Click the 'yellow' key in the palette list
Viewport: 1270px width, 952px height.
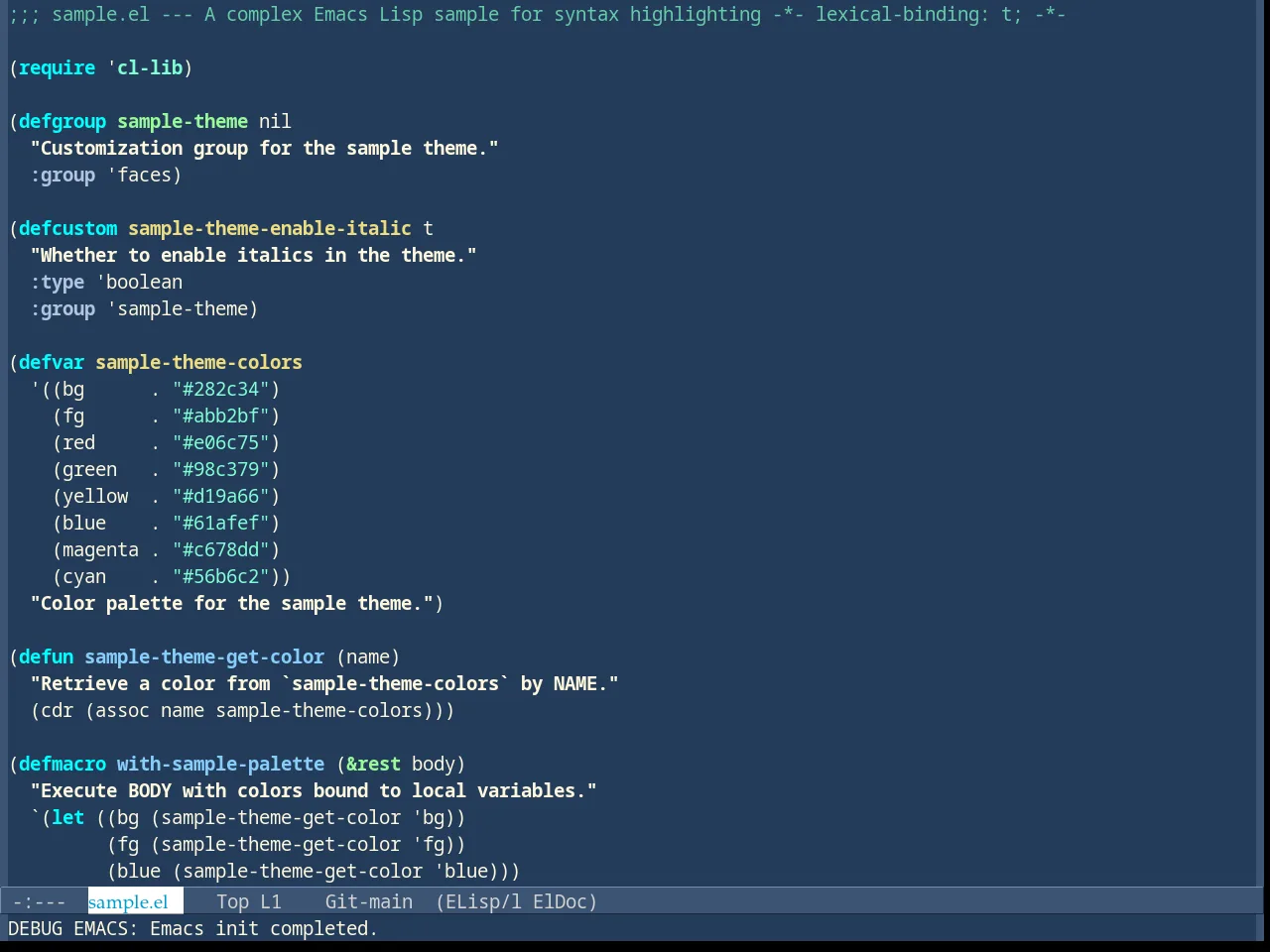(95, 496)
